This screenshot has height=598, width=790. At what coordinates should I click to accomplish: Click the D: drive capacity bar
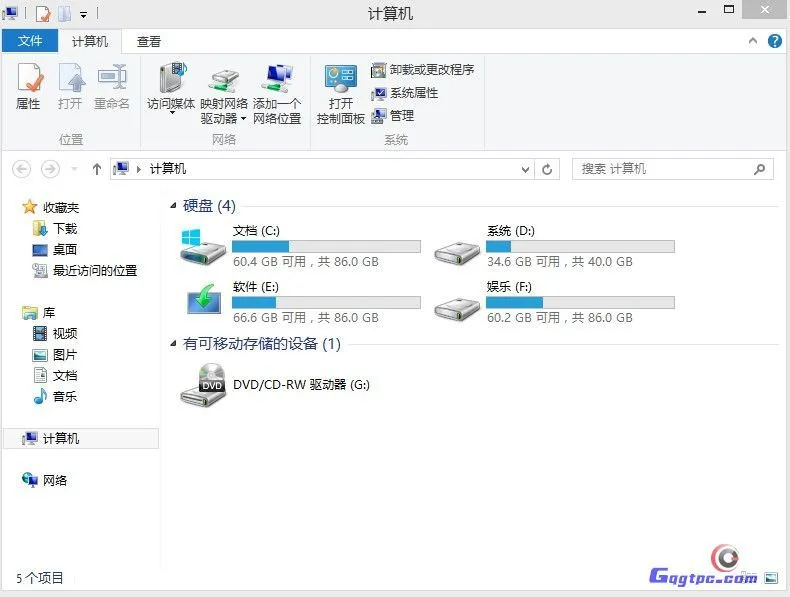(x=580, y=246)
